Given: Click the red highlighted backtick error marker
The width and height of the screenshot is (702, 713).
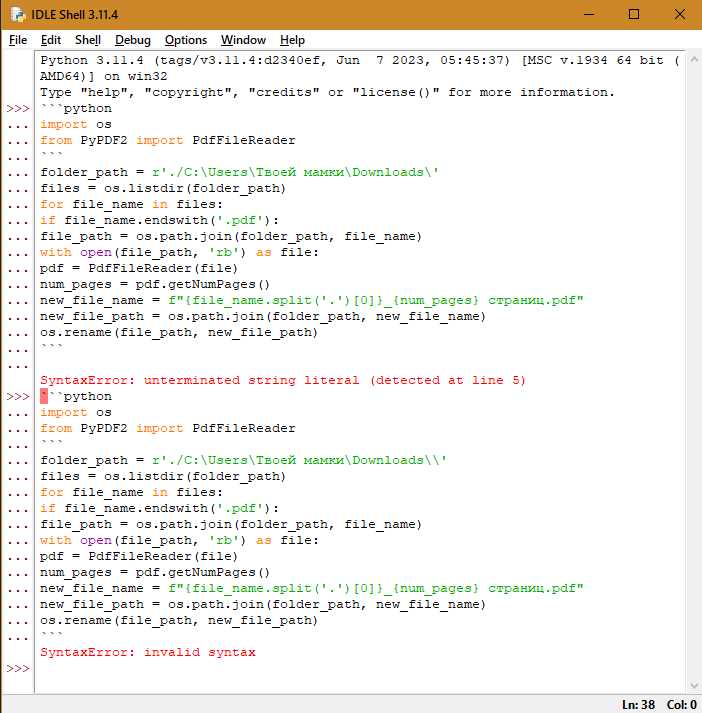Looking at the screenshot, I should [x=44, y=397].
